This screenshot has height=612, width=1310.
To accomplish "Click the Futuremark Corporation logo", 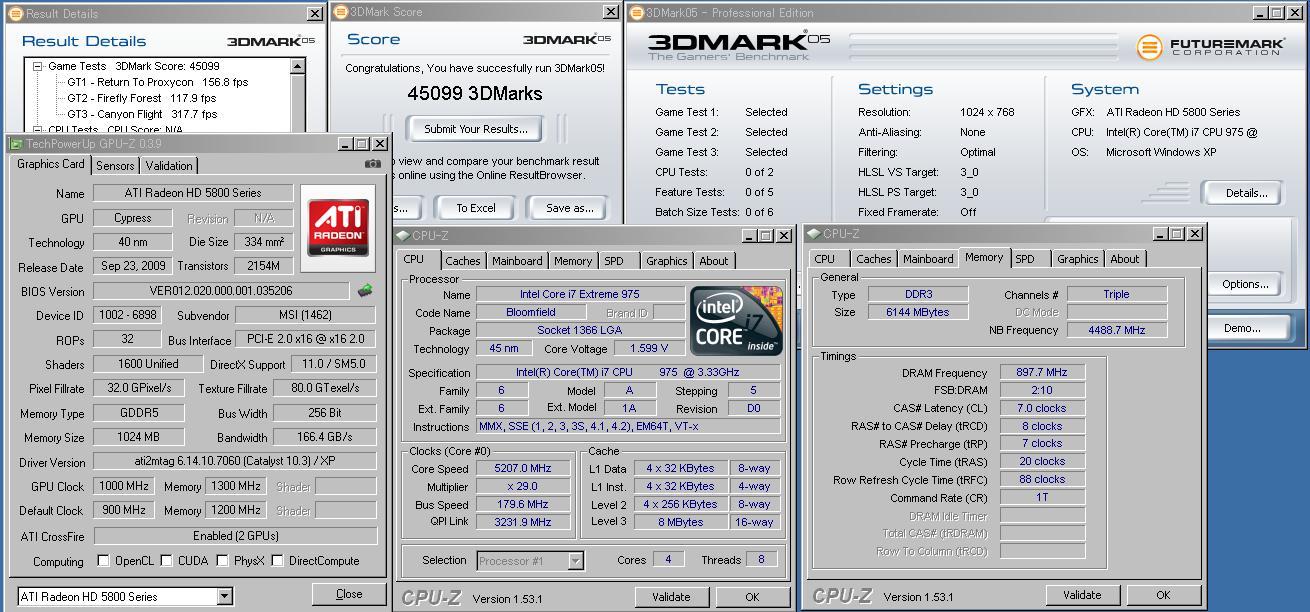I will click(x=1209, y=47).
